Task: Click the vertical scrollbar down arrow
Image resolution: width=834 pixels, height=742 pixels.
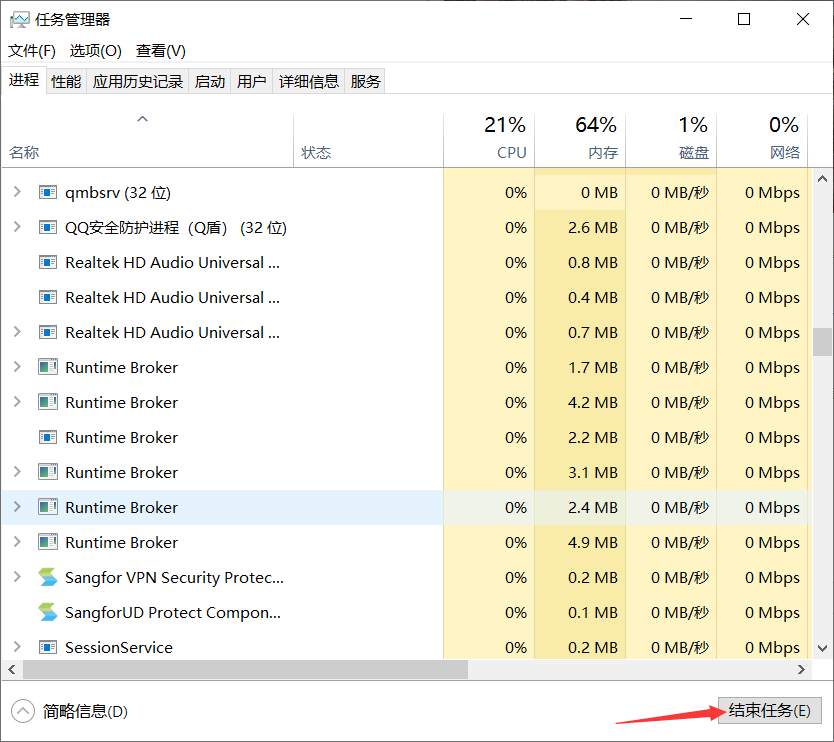Action: click(822, 648)
